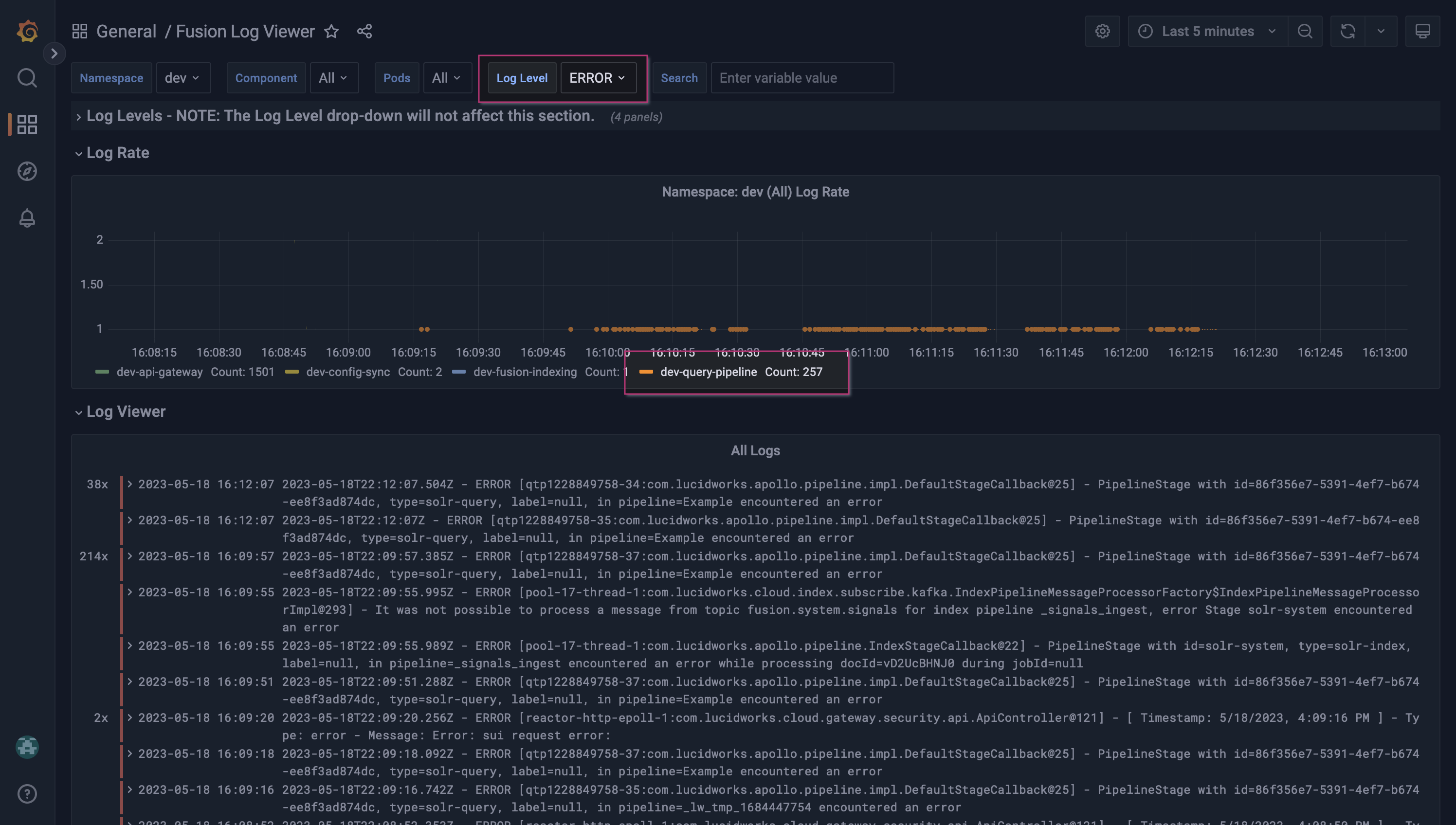Enable kiosk mode with the monitor icon

[1423, 31]
